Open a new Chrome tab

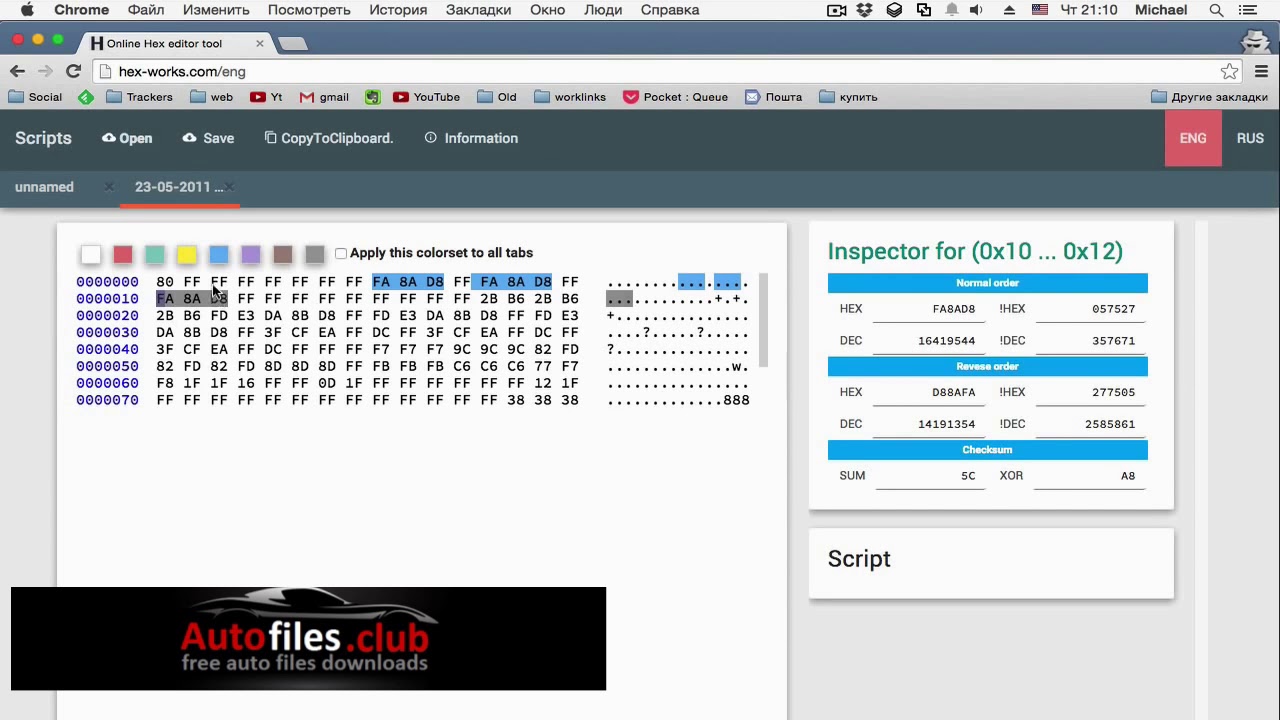tap(292, 44)
